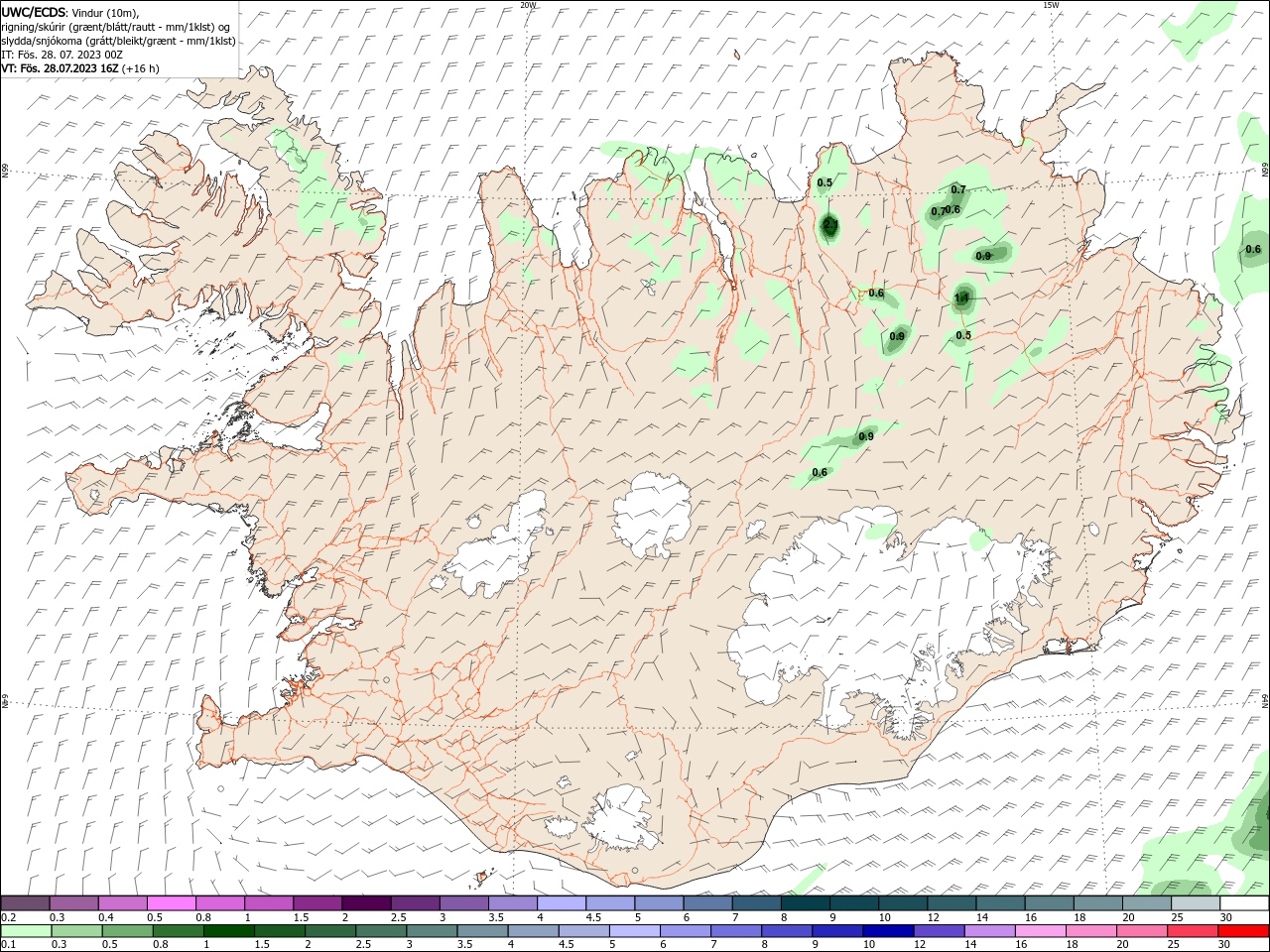Click the 0.5 value directly below the 1.1 cell
Viewport: 1270px width, 952px height.
(x=963, y=335)
